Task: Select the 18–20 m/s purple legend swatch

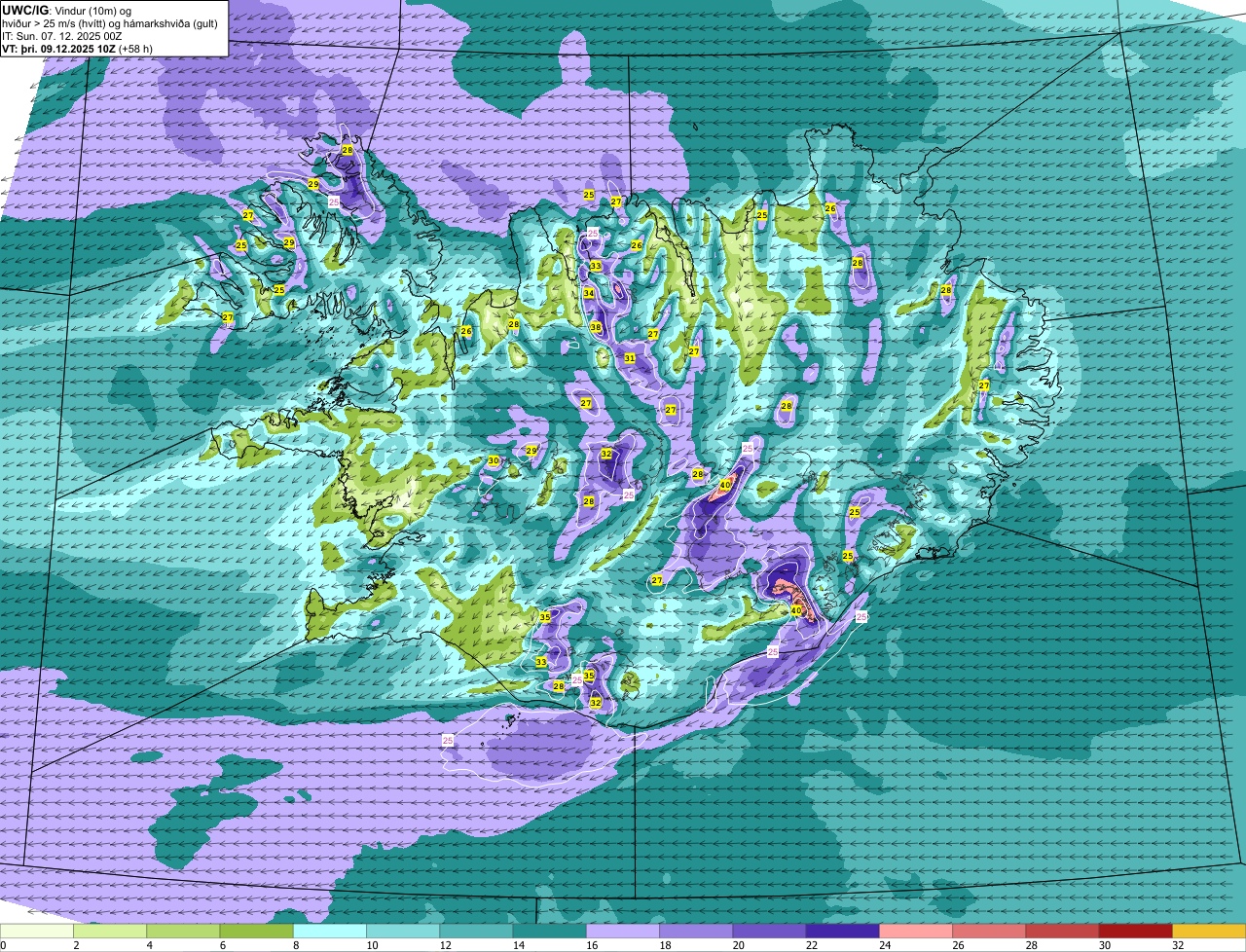Action: tap(696, 932)
